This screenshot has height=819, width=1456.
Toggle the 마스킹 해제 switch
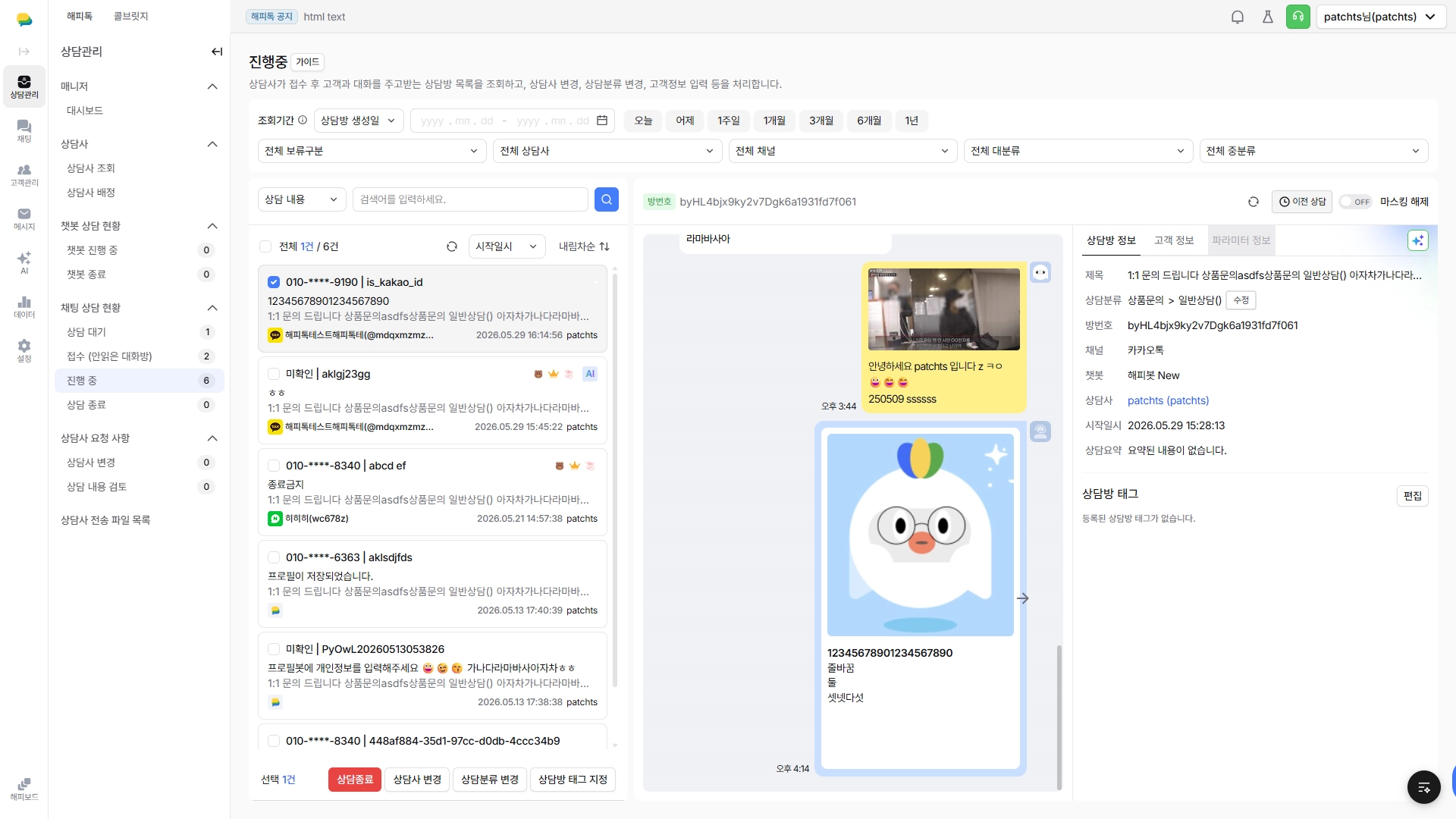[1355, 202]
